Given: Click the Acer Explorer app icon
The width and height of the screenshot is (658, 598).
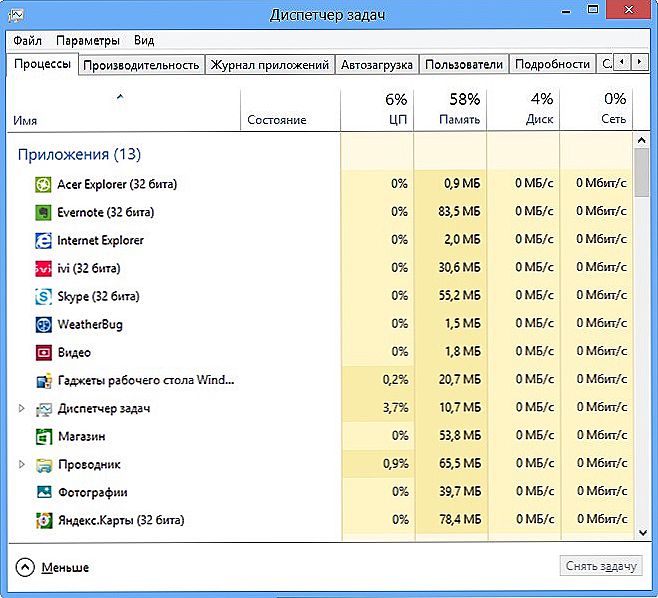Looking at the screenshot, I should pyautogui.click(x=43, y=184).
